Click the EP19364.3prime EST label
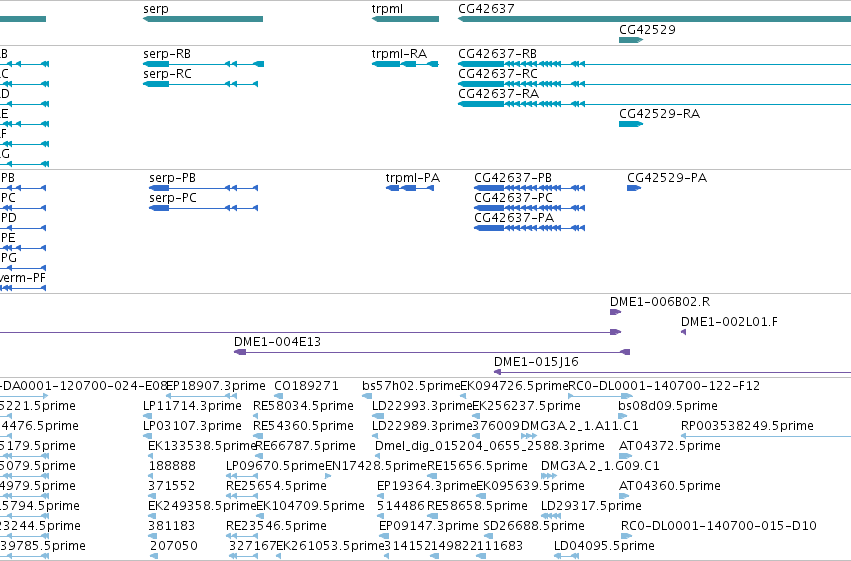This screenshot has height=561, width=851. 427,486
